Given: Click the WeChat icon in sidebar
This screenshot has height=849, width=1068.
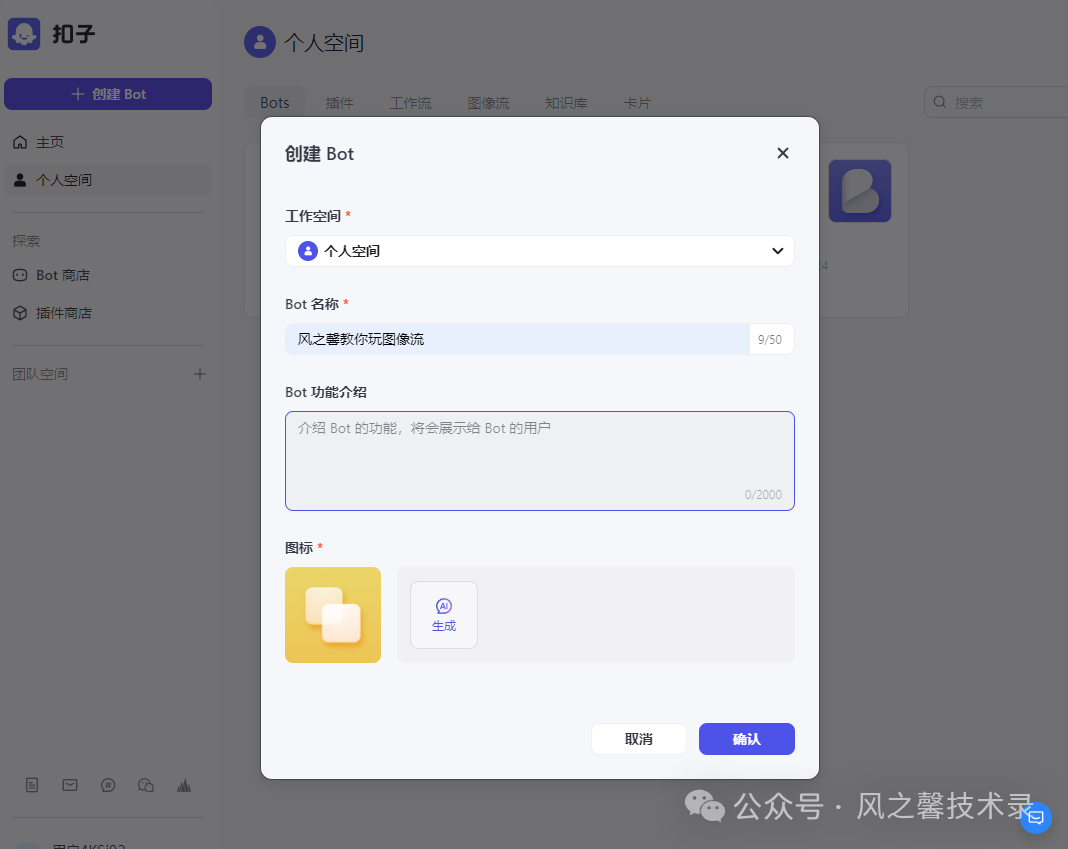Looking at the screenshot, I should pos(146,785).
